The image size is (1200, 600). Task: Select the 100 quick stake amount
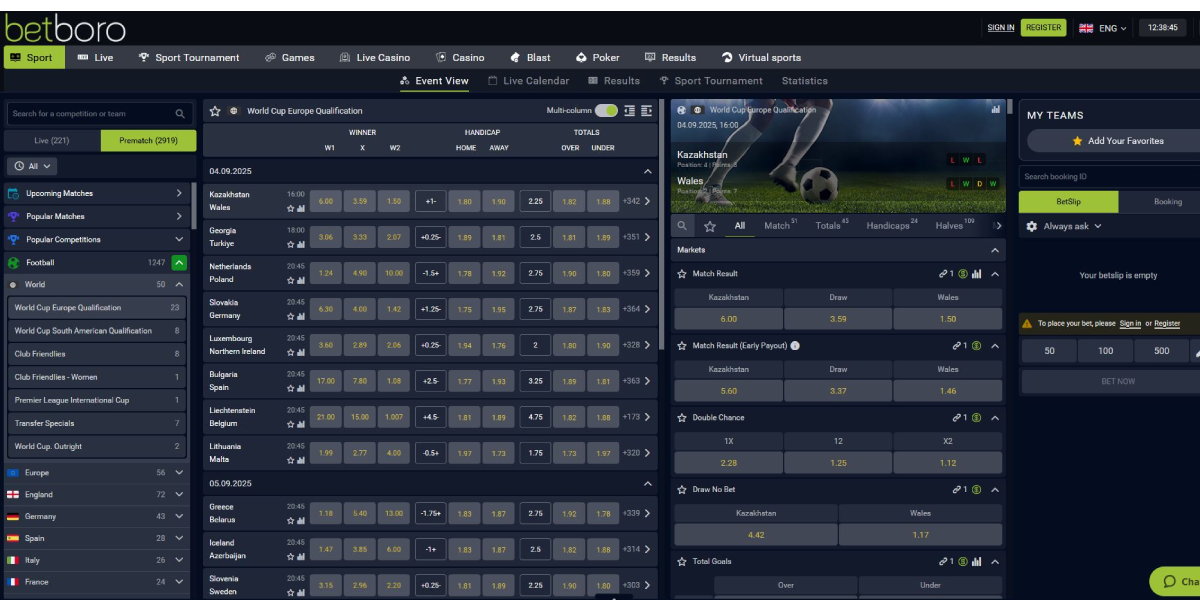click(x=1105, y=351)
